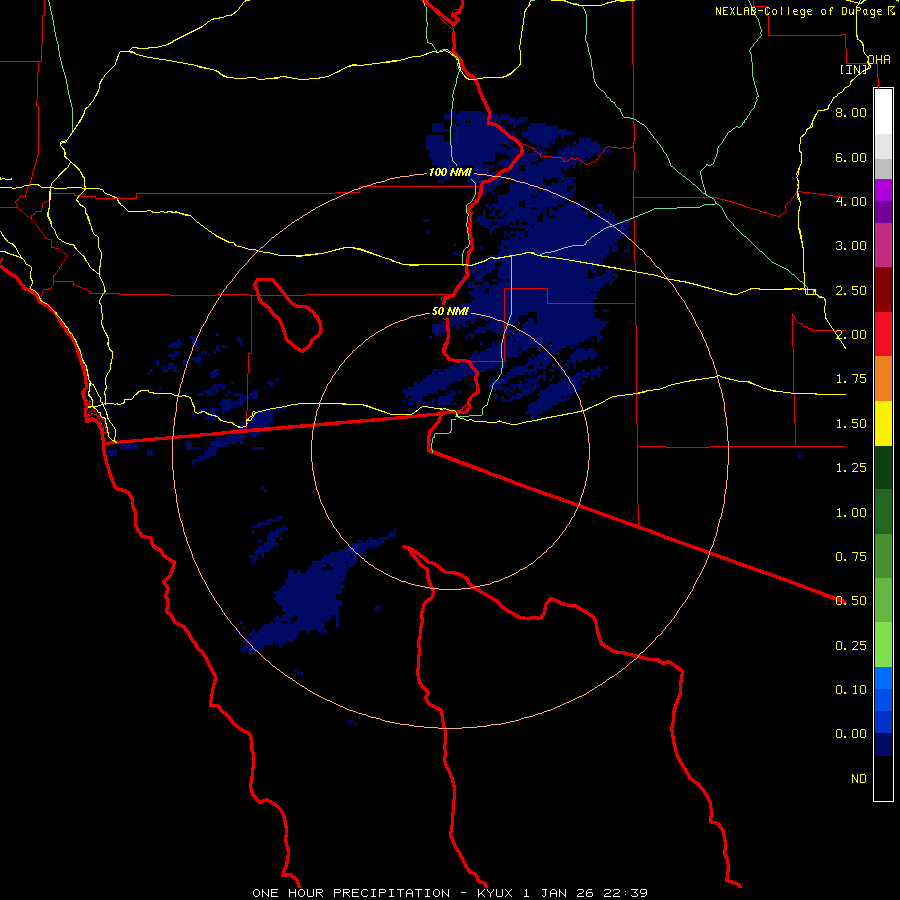Screen dimensions: 900x900
Task: Click the KYUX station identifier
Action: tap(496, 893)
